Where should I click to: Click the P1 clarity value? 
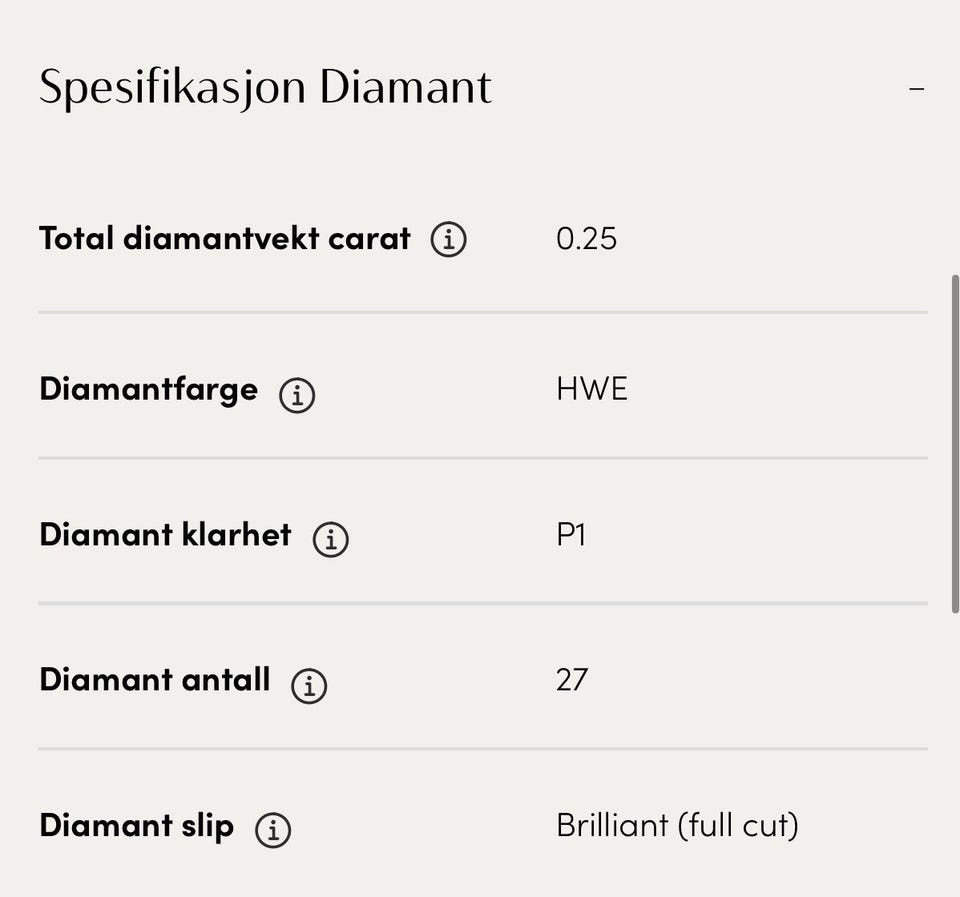click(x=571, y=535)
